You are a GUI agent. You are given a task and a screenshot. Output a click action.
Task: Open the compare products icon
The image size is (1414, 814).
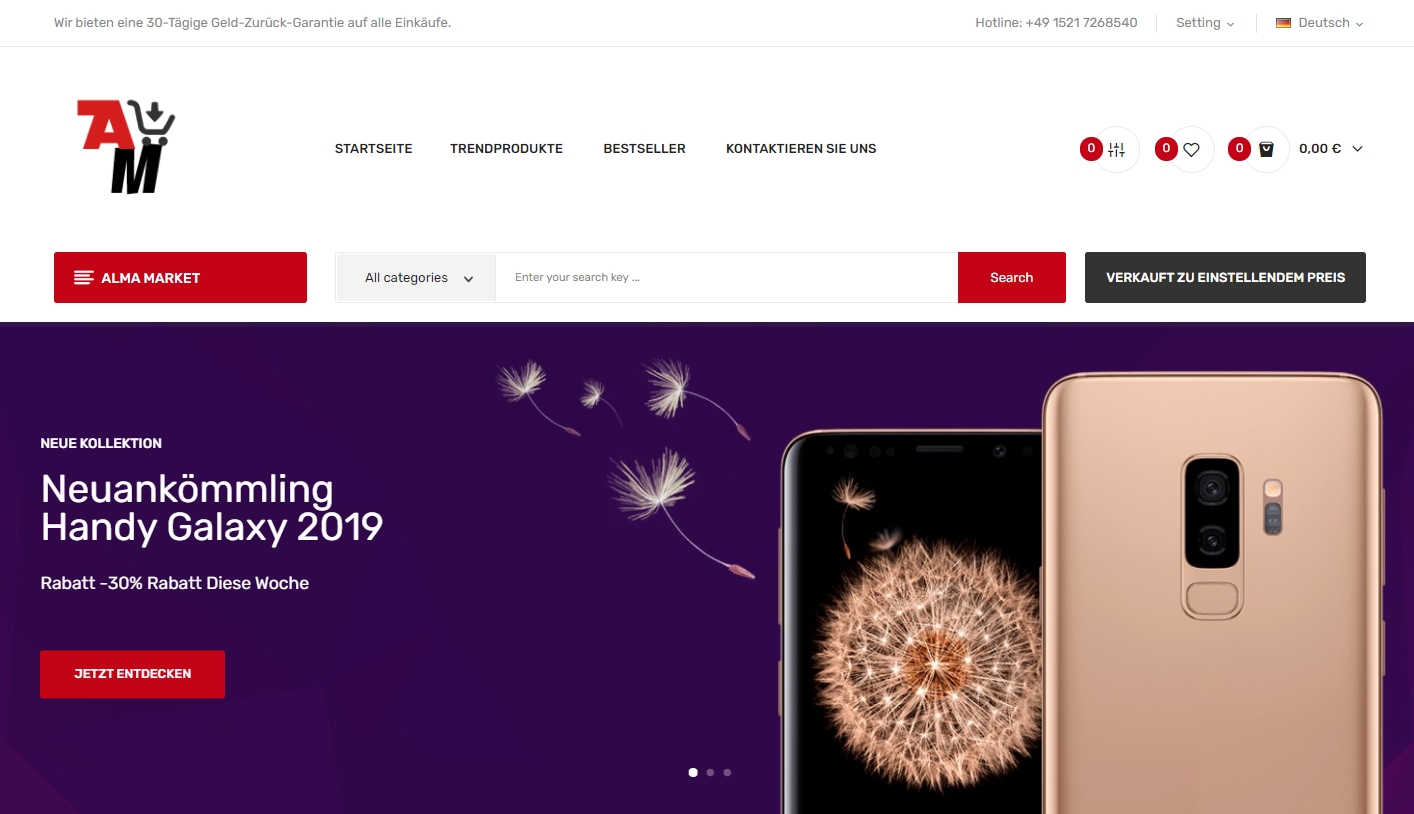1116,149
